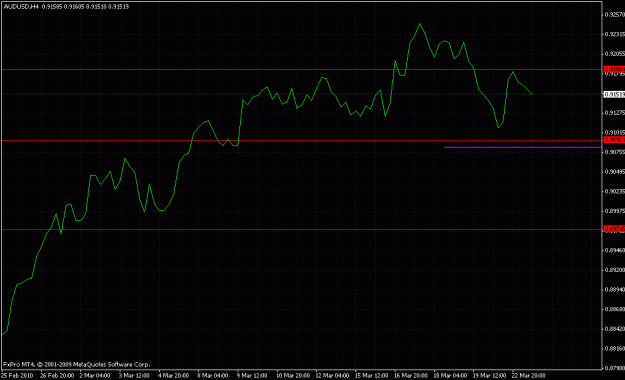The image size is (625, 380).
Task: Select the lower red horizontal line near 0.897
Action: point(301,229)
